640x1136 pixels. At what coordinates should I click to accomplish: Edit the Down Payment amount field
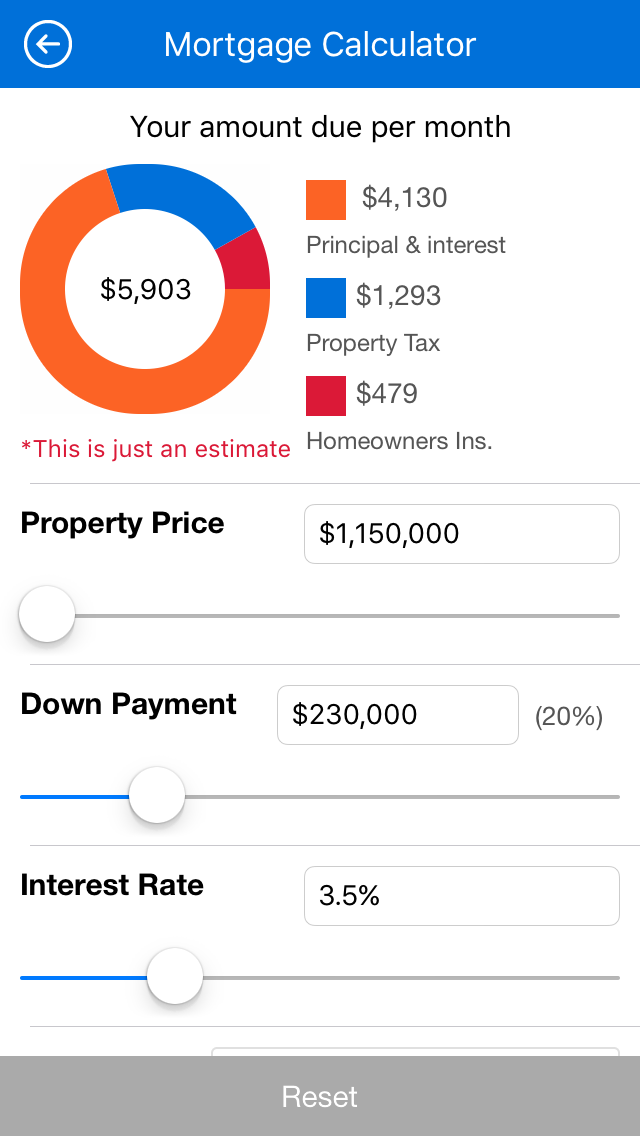tap(397, 715)
